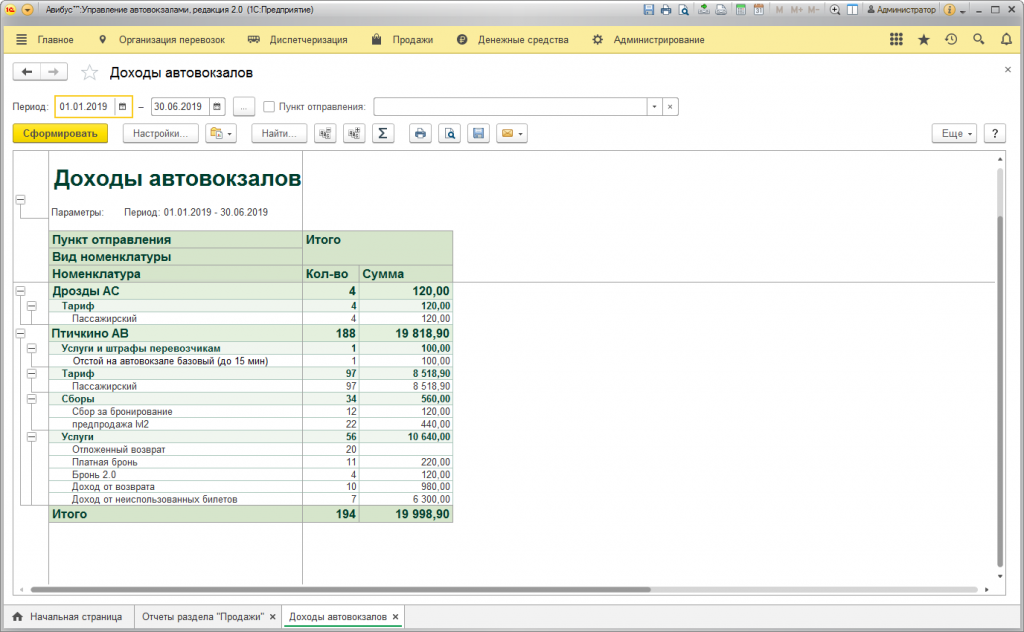This screenshot has height=632, width=1024.
Task: Collapse the Птичкино АВ group
Action: pyautogui.click(x=20, y=333)
